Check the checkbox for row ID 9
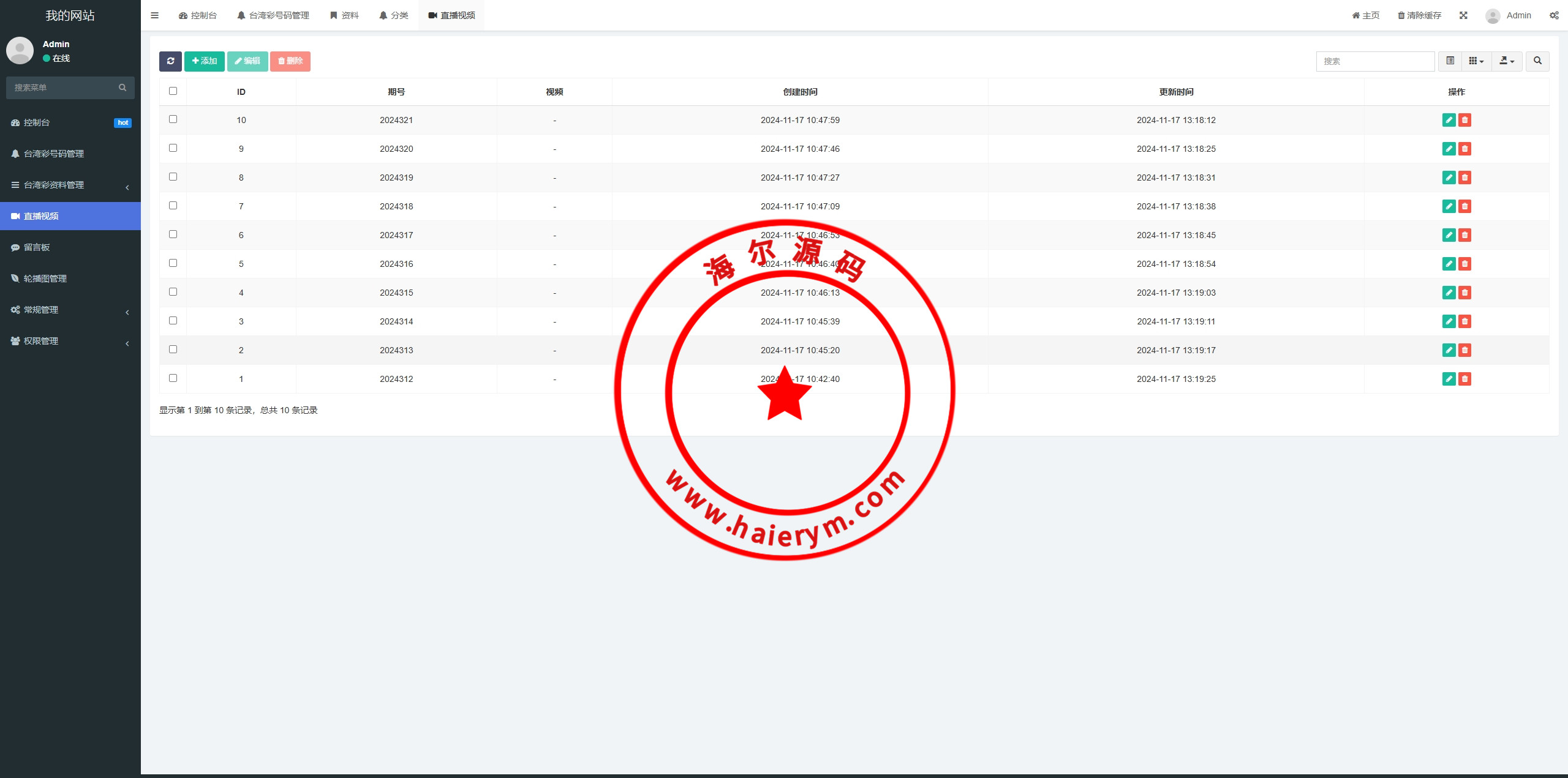Screen dimensions: 1568x778 pos(173,148)
